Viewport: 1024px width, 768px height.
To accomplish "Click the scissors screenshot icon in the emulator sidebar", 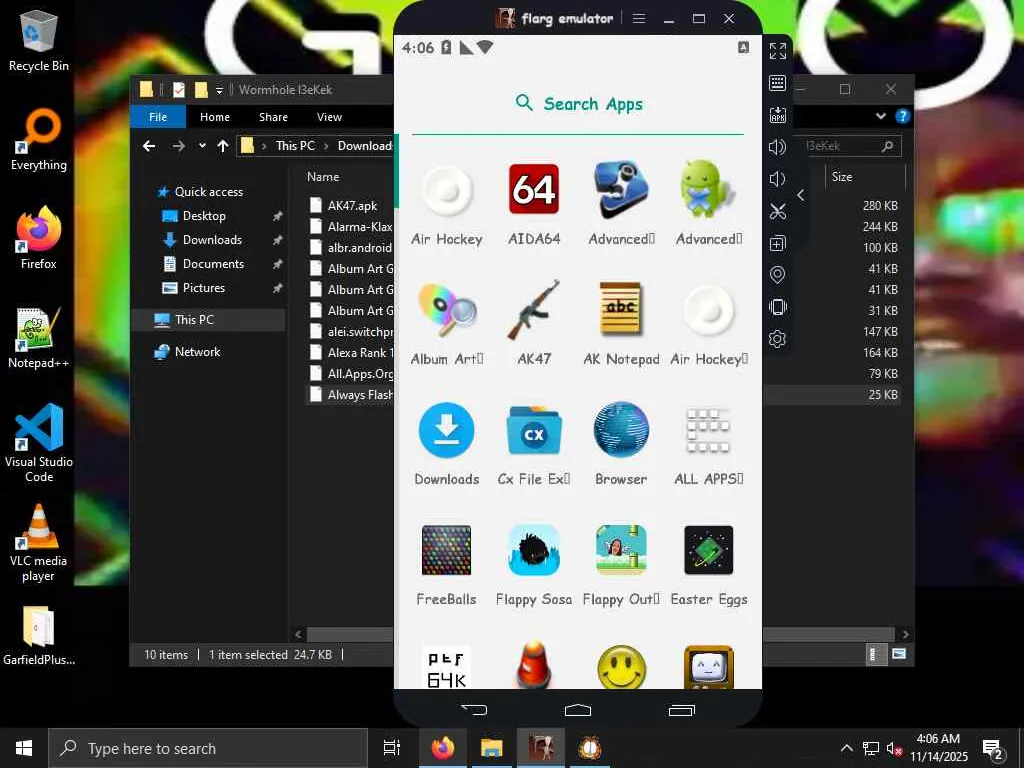I will (777, 211).
